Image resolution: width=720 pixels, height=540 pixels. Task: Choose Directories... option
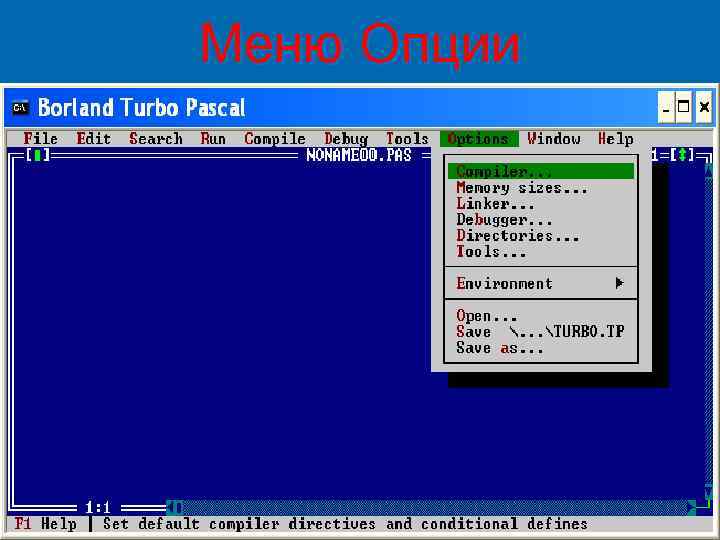click(x=541, y=236)
